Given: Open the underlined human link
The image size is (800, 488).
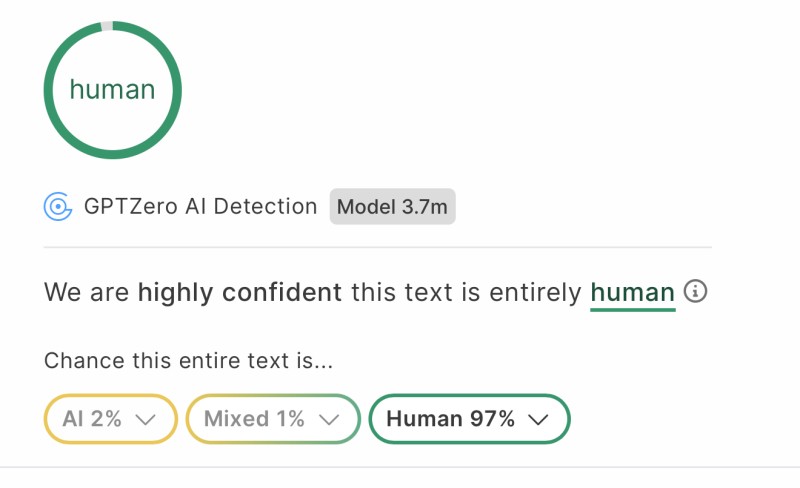Looking at the screenshot, I should 632,293.
